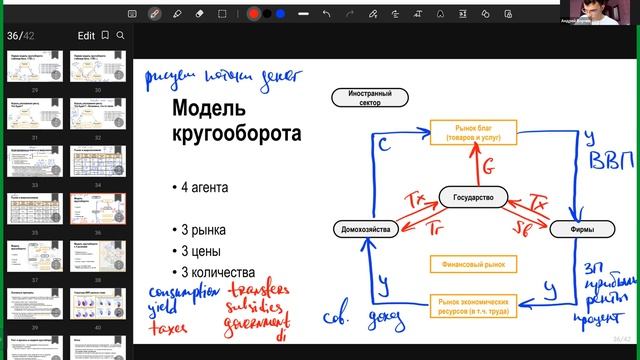Click the bell-shaped toolbar icon
Screen dimensions: 640x360
[x=440, y=14]
